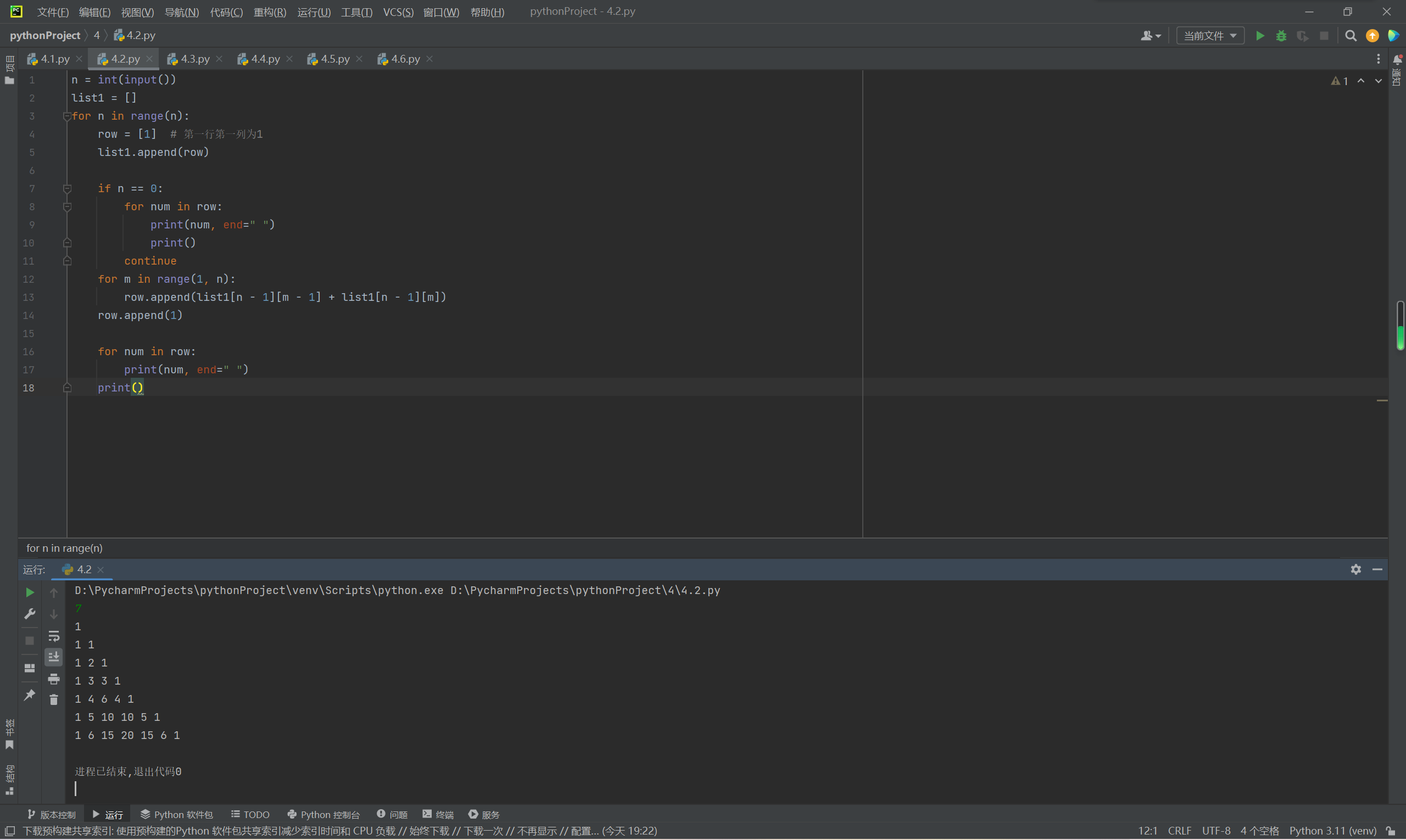
Task: Toggle soft-wrap in the console
Action: [x=54, y=636]
